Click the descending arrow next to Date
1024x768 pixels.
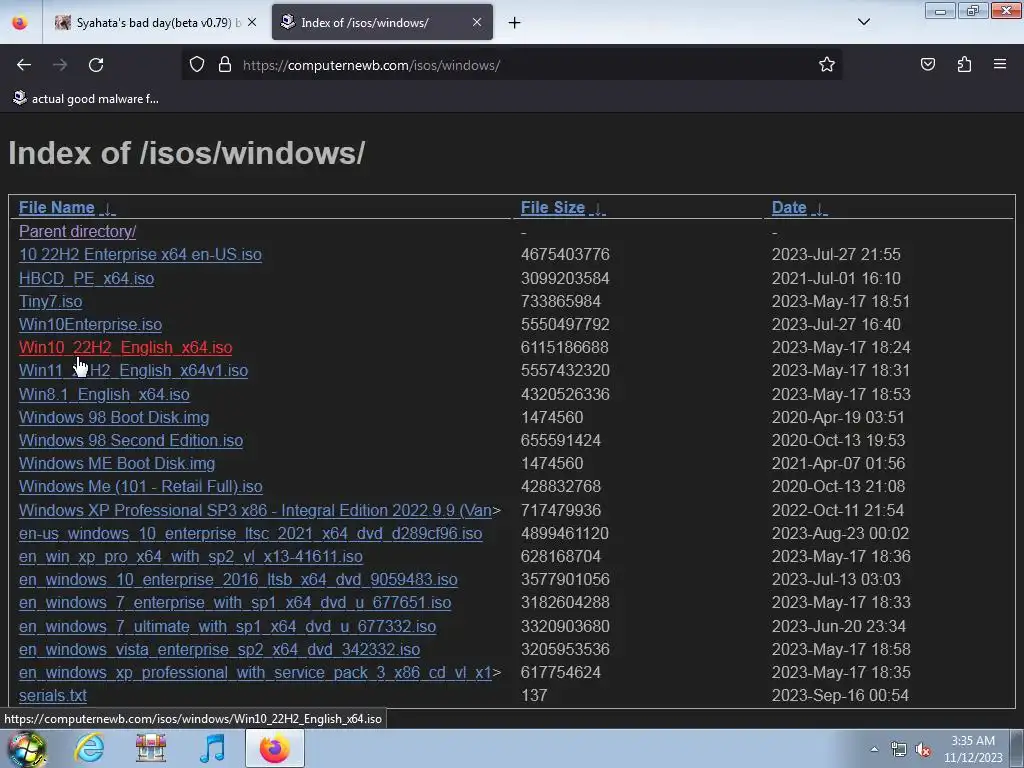(x=819, y=209)
